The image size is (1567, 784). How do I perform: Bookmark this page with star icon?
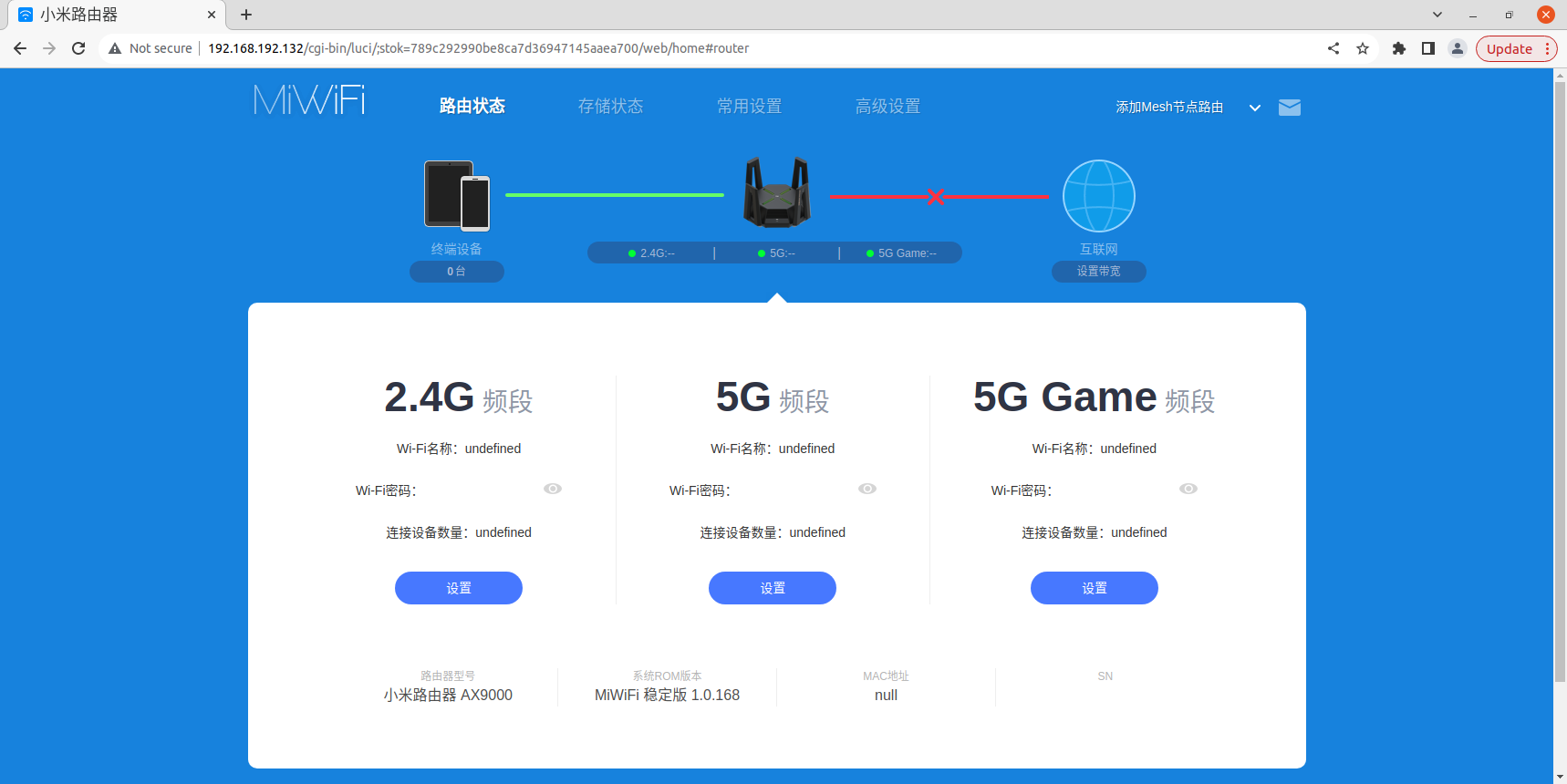coord(1363,48)
